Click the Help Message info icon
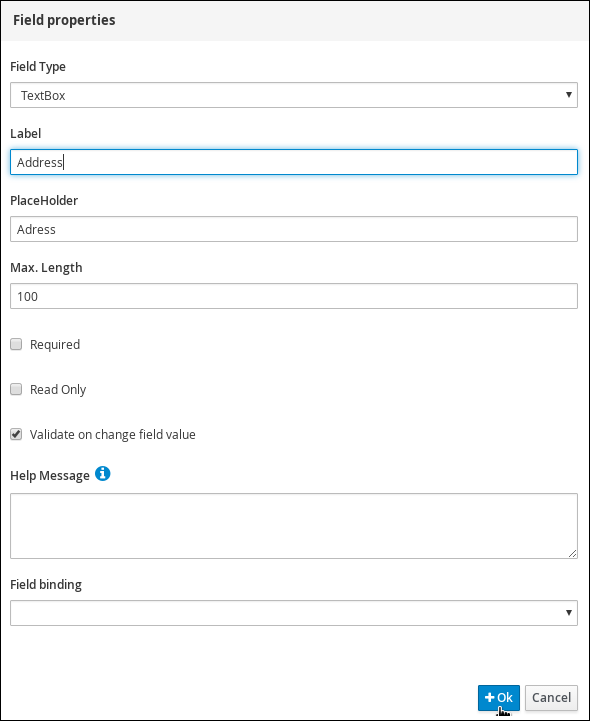This screenshot has height=721, width=590. (x=103, y=474)
